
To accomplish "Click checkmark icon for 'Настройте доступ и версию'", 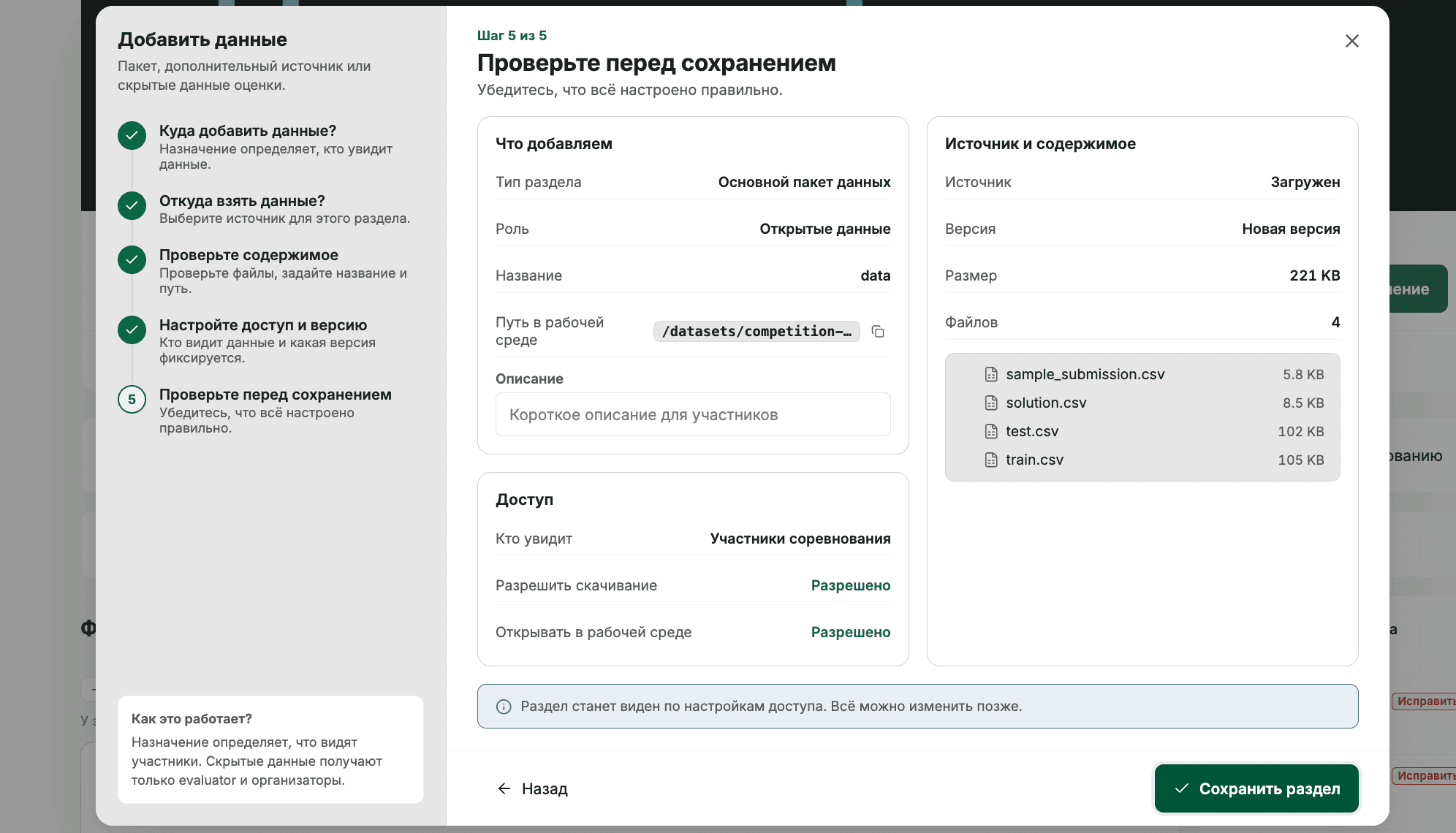I will [x=132, y=330].
